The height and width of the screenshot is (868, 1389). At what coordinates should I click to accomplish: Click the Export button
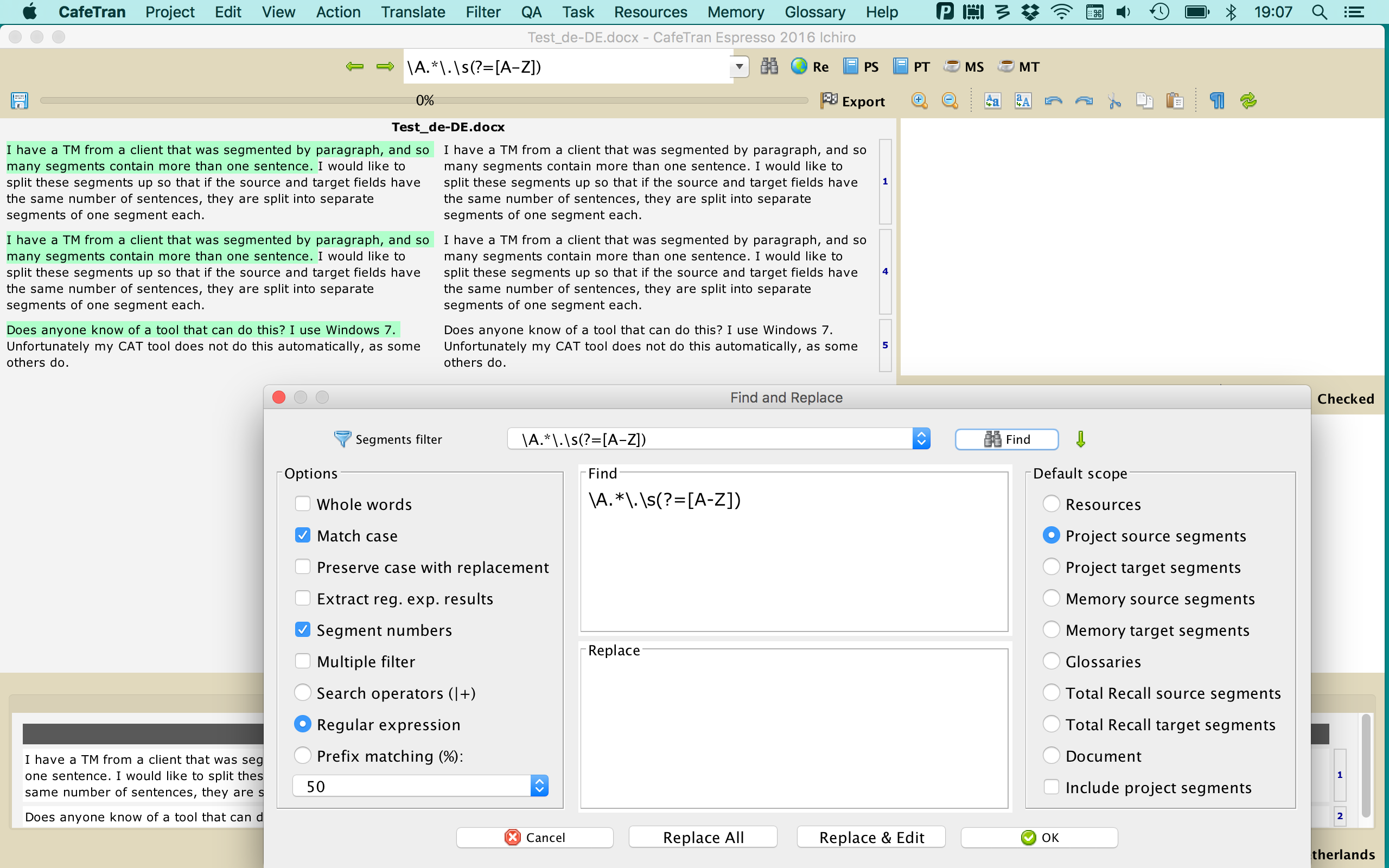[853, 101]
